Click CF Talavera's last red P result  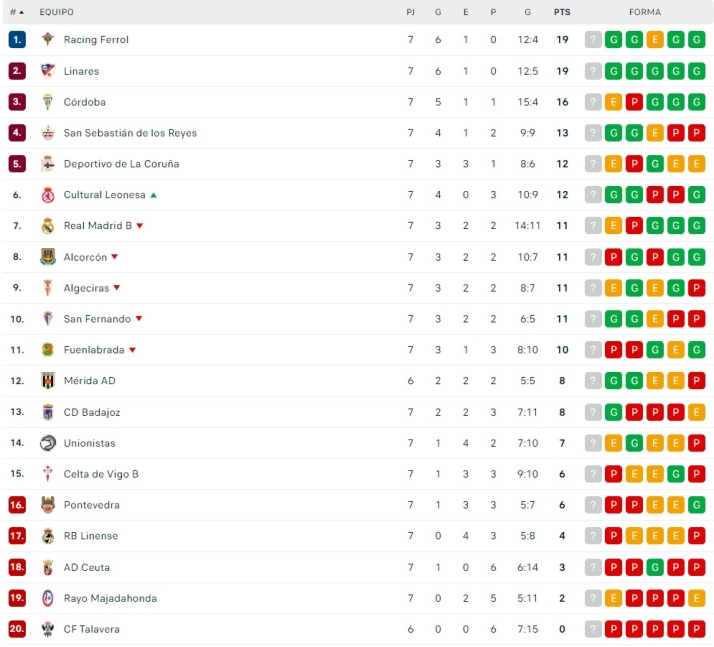pos(697,629)
